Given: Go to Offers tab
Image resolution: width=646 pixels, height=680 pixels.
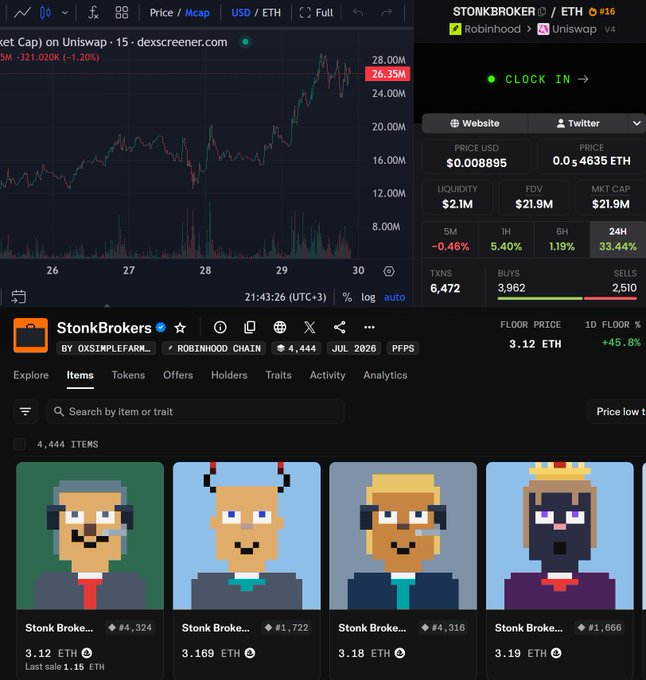Looking at the screenshot, I should coord(178,375).
